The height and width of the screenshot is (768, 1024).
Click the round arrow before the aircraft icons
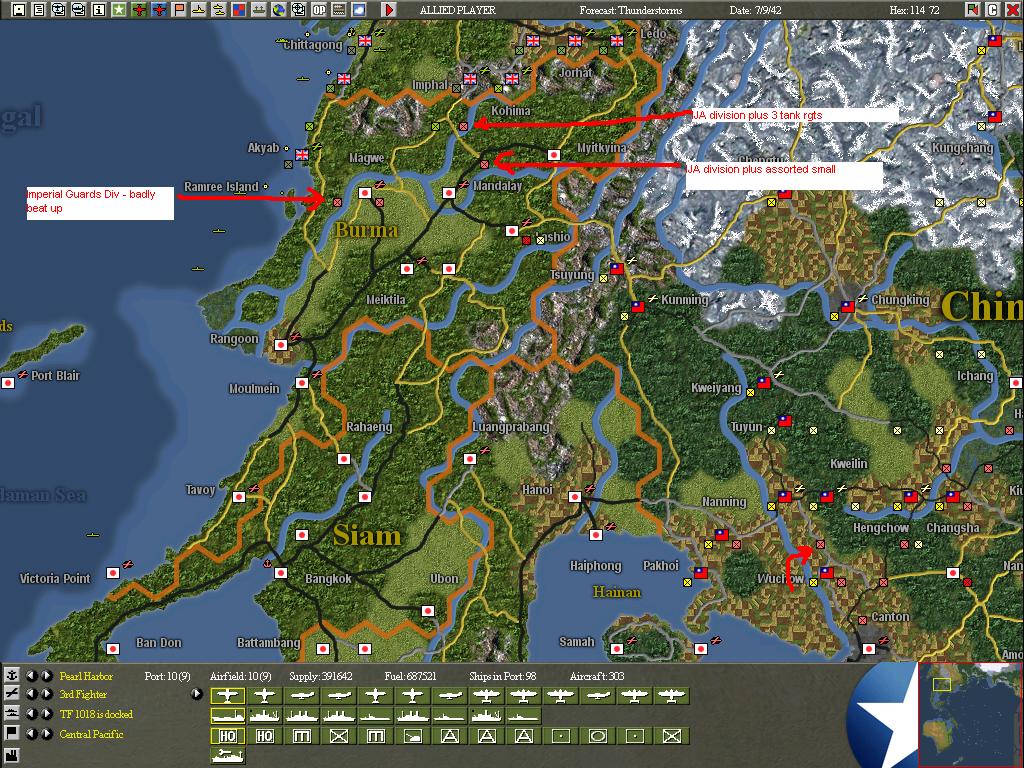[x=196, y=694]
